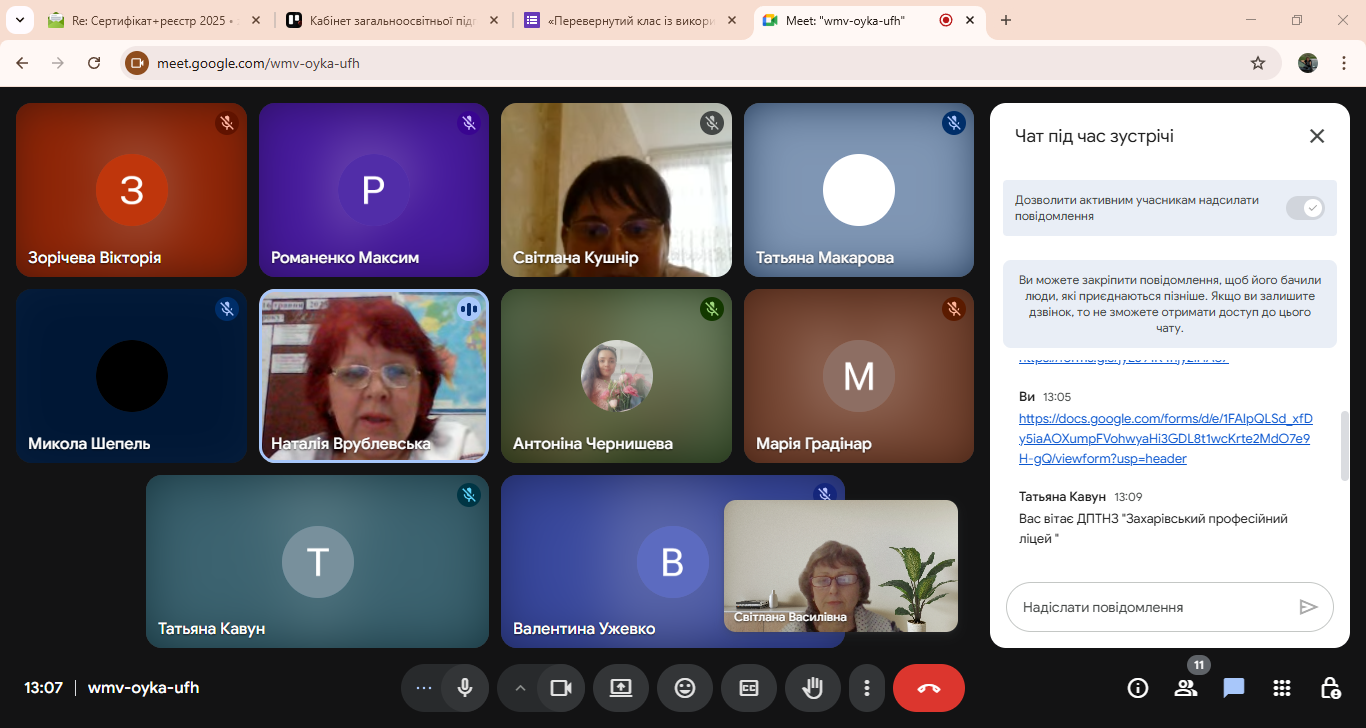Open the activities grid icon

pos(1282,688)
